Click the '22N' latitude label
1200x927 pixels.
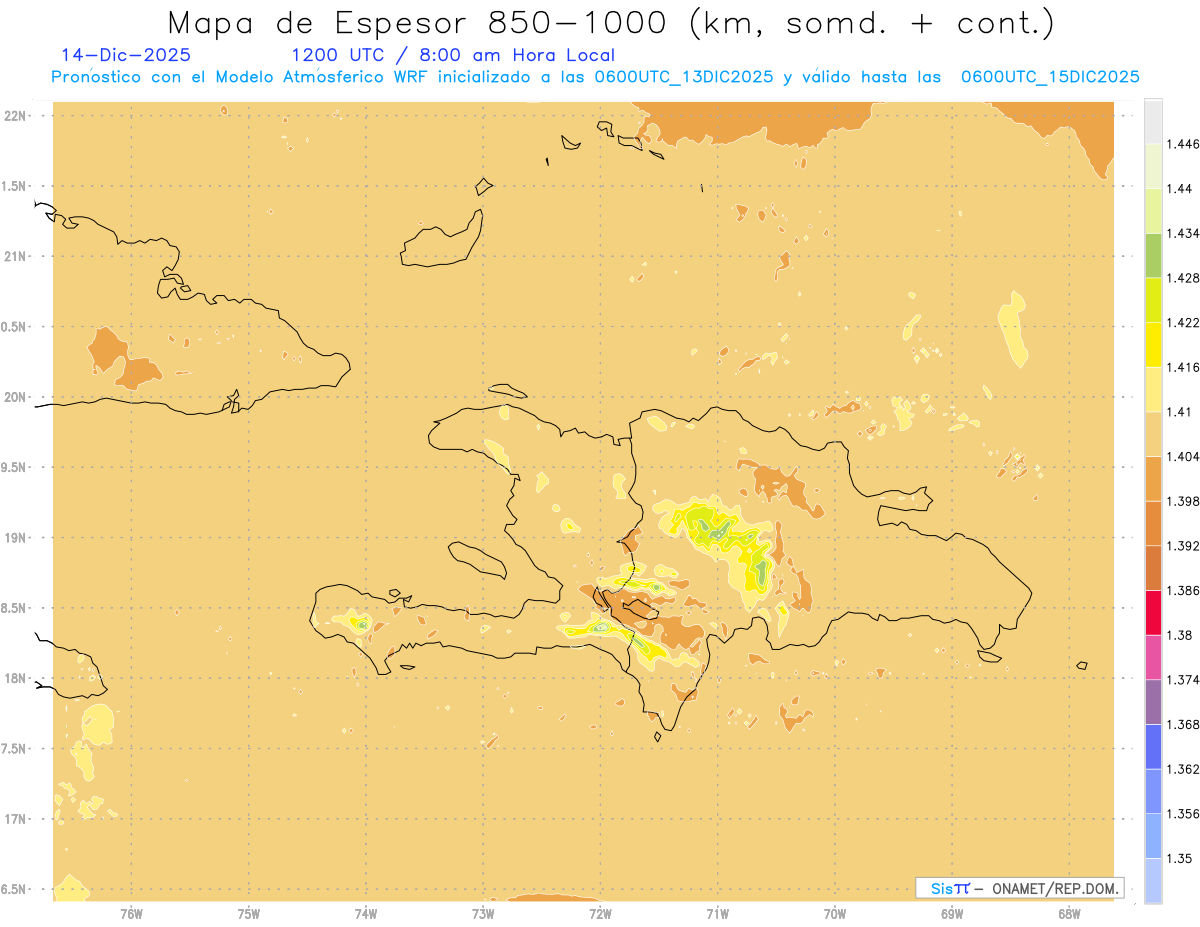click(x=17, y=116)
